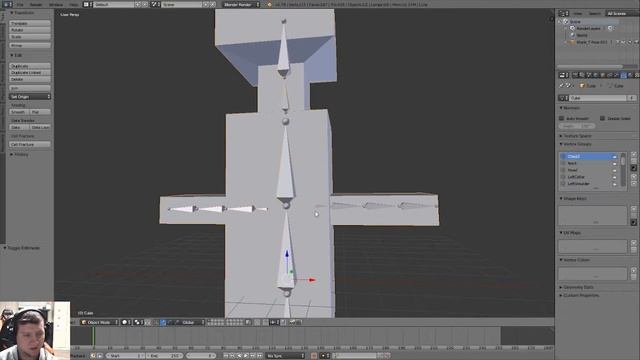Open the Render menu
640x360 pixels.
(x=36, y=4)
